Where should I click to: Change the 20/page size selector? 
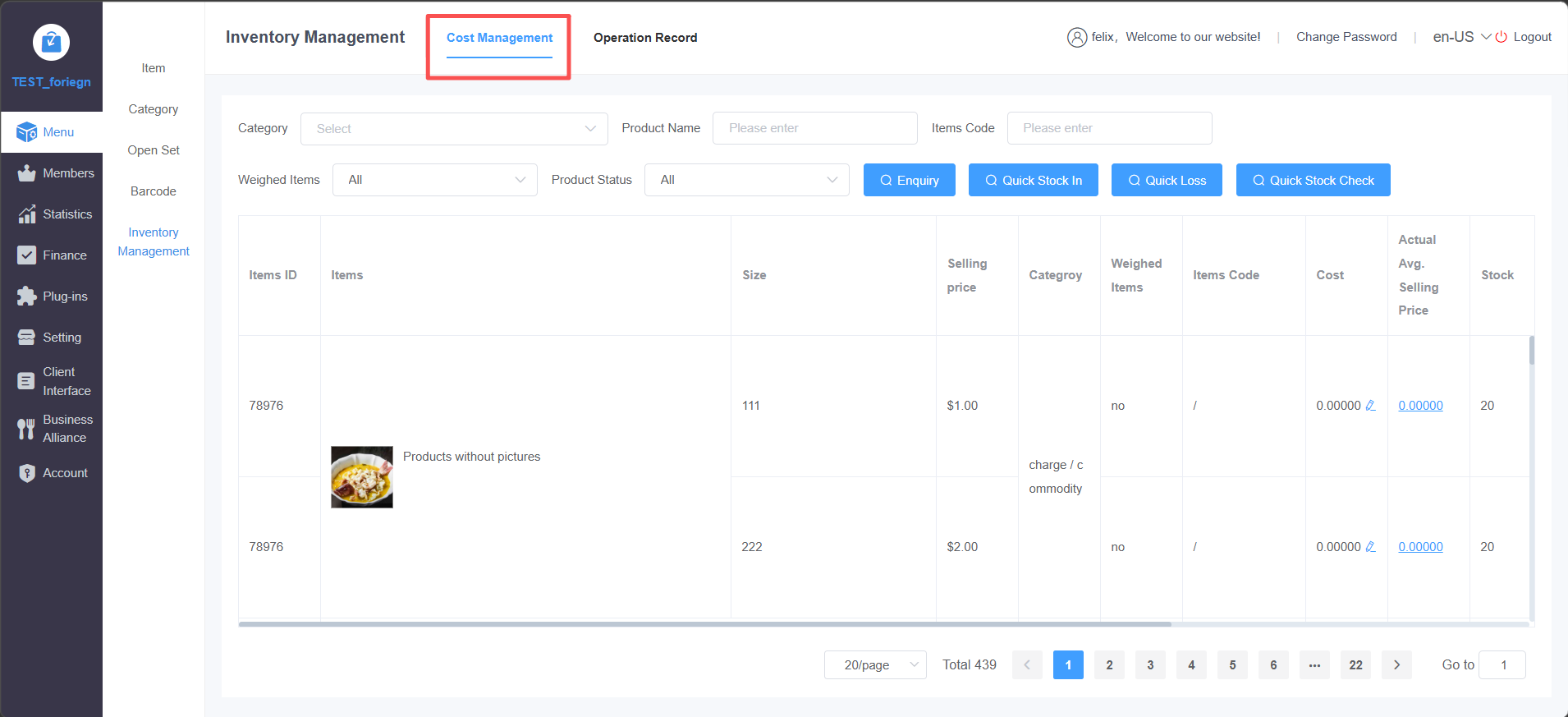[875, 665]
